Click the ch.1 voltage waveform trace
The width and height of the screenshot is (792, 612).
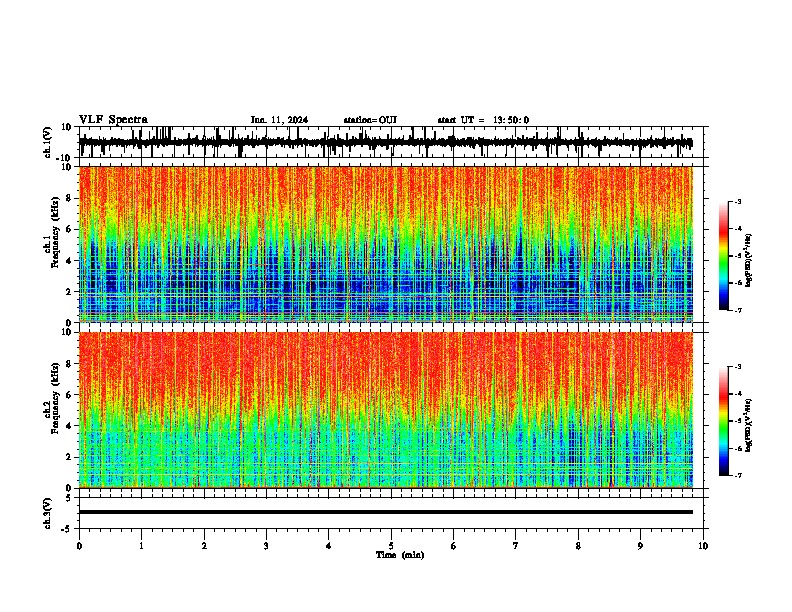tap(386, 143)
